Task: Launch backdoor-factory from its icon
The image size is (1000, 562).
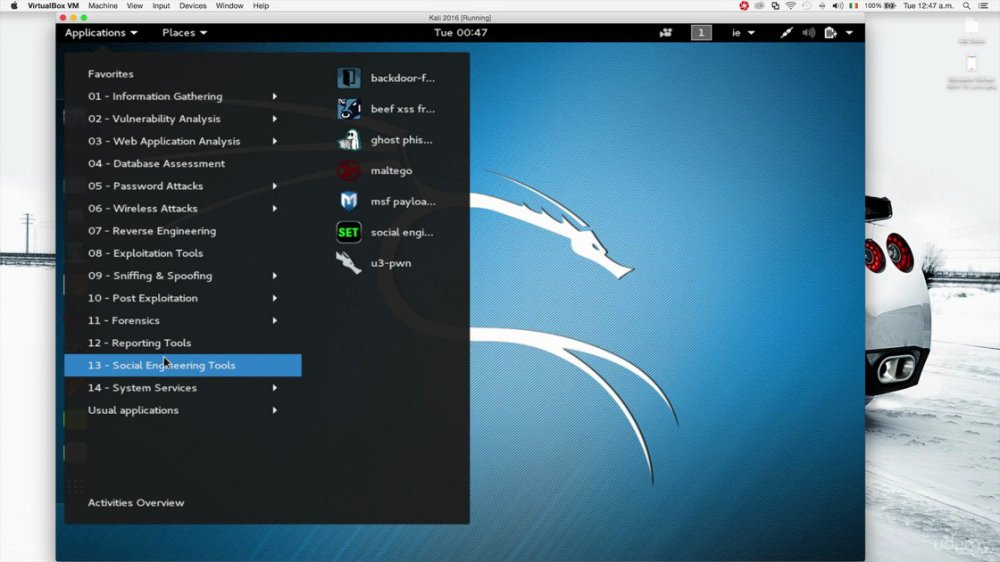Action: click(348, 78)
